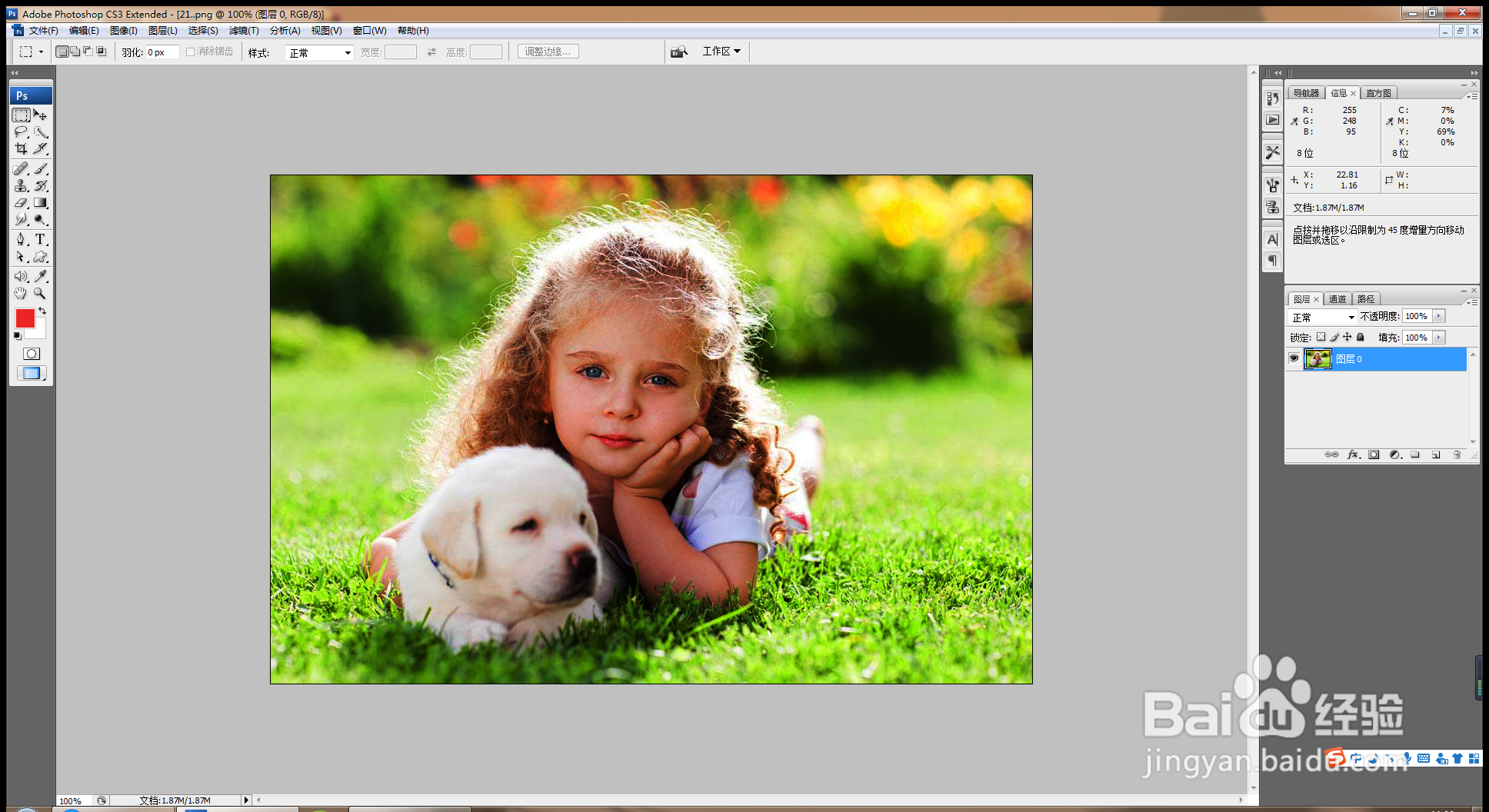Image resolution: width=1489 pixels, height=812 pixels.
Task: Open the File (文件) menu
Action: [43, 31]
